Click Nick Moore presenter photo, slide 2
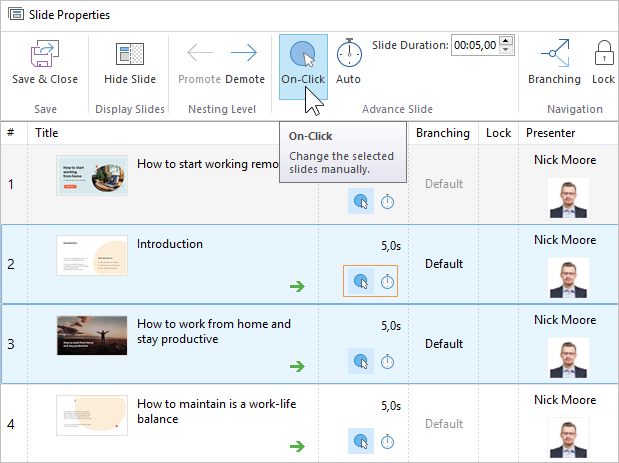Screen dimensions: 619x463 pyautogui.click(x=568, y=278)
